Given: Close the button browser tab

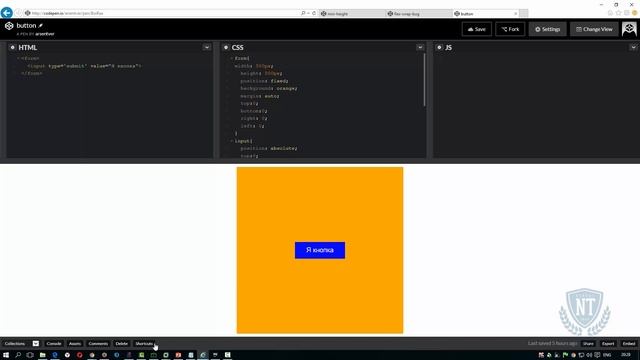Looking at the screenshot, I should click(516, 13).
